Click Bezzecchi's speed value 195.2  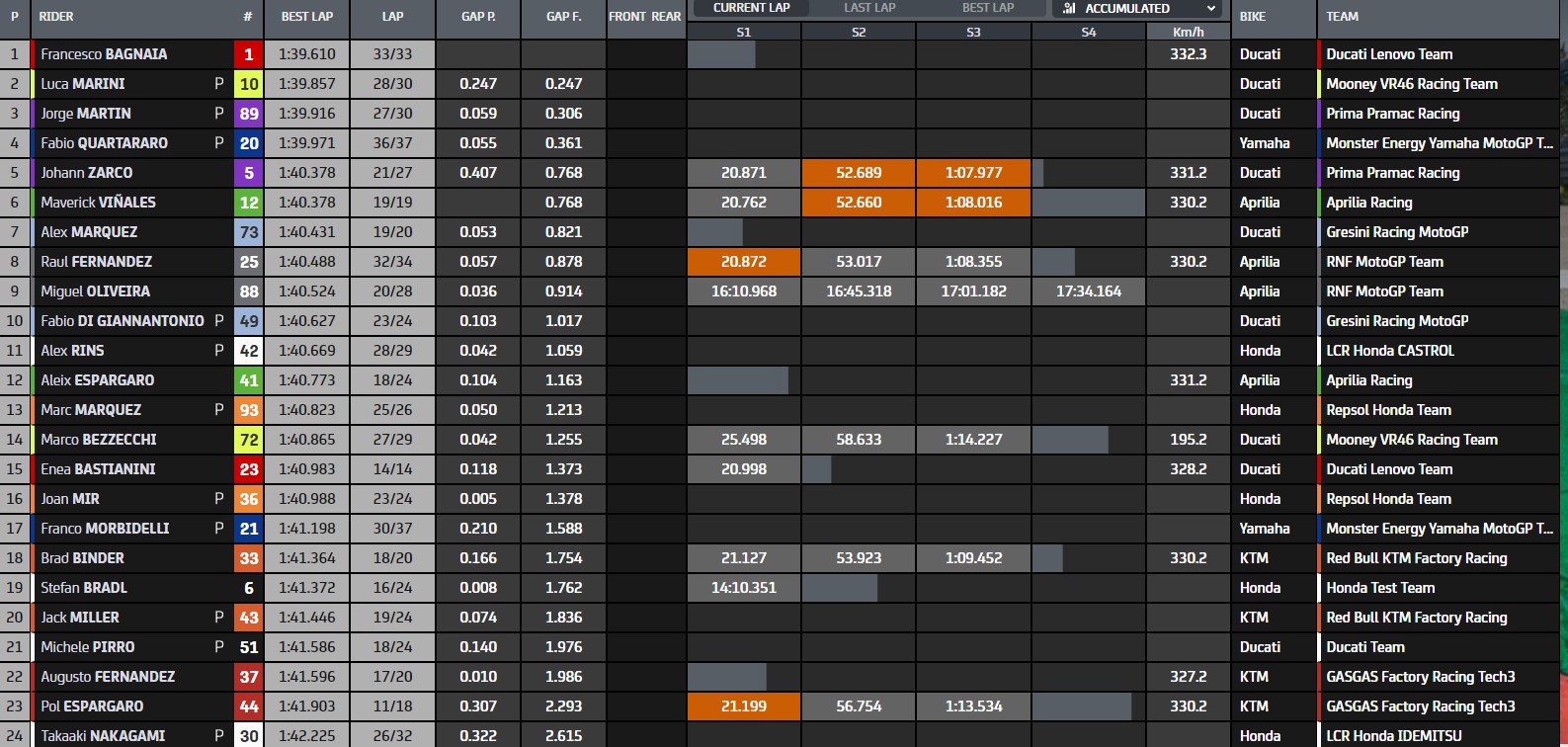[x=1188, y=440]
